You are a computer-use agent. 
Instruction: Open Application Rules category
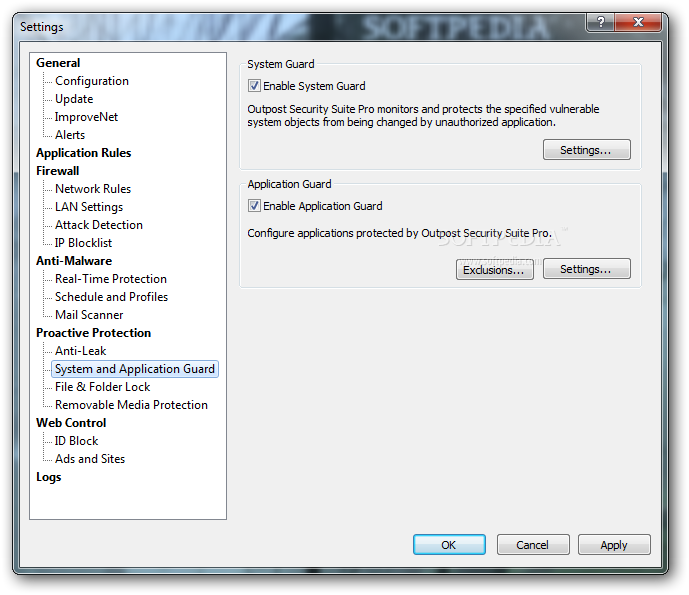83,153
